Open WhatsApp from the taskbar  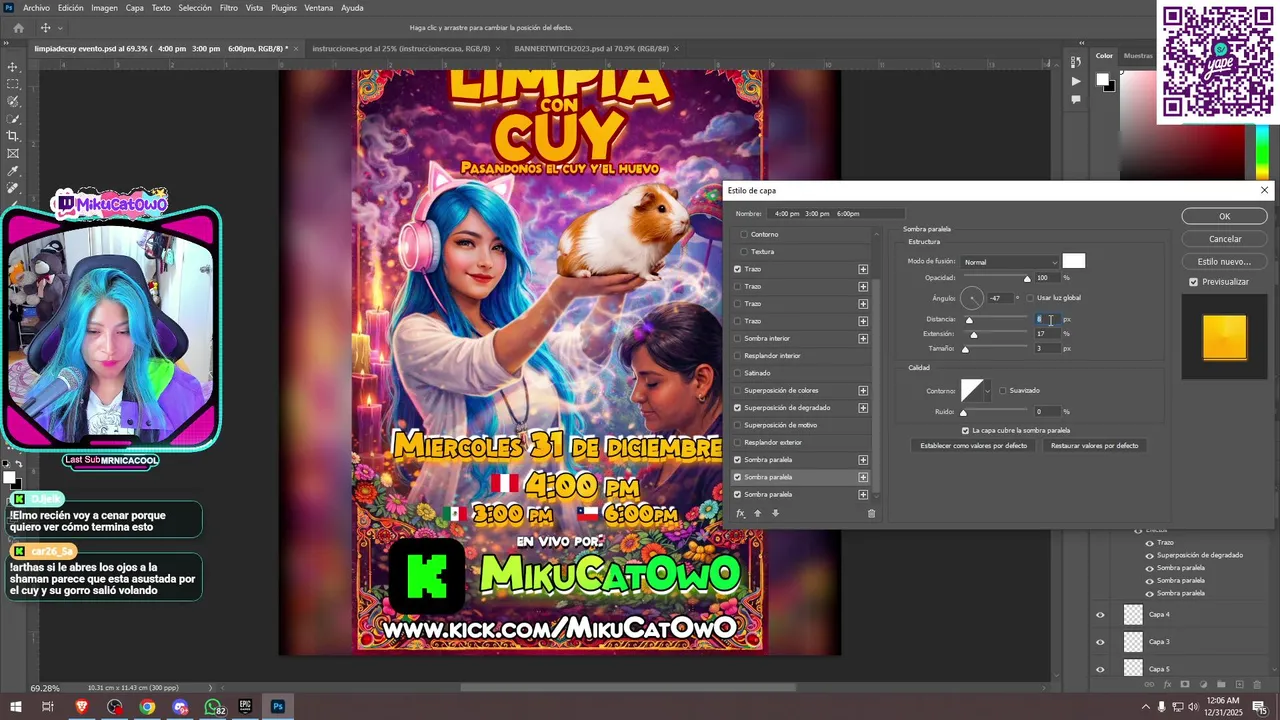point(213,706)
